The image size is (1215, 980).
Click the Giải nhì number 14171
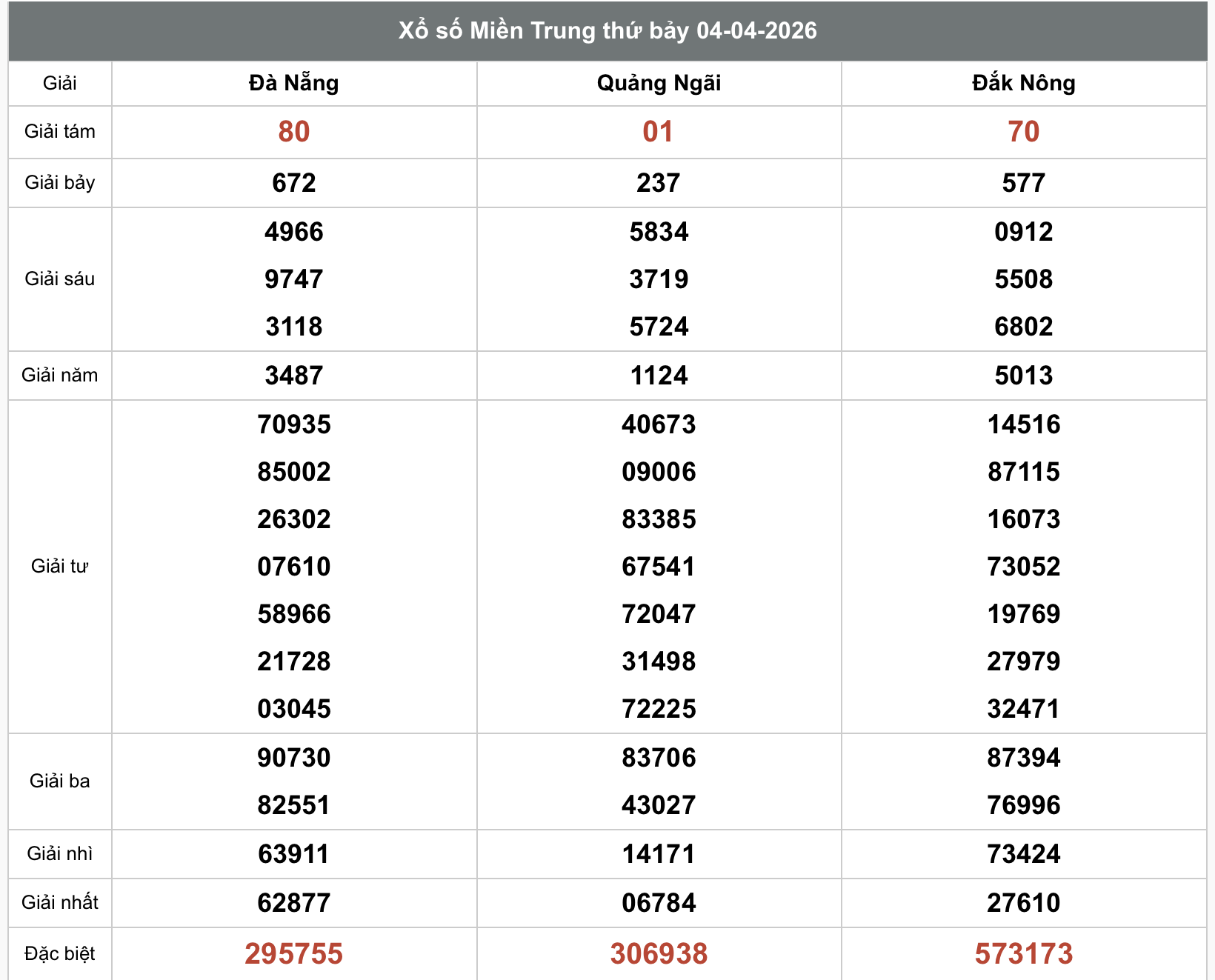coord(659,854)
